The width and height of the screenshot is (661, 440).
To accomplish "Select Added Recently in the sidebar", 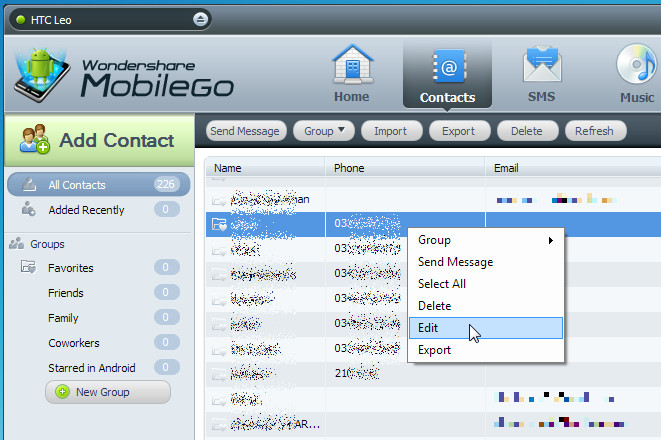I will 99,209.
